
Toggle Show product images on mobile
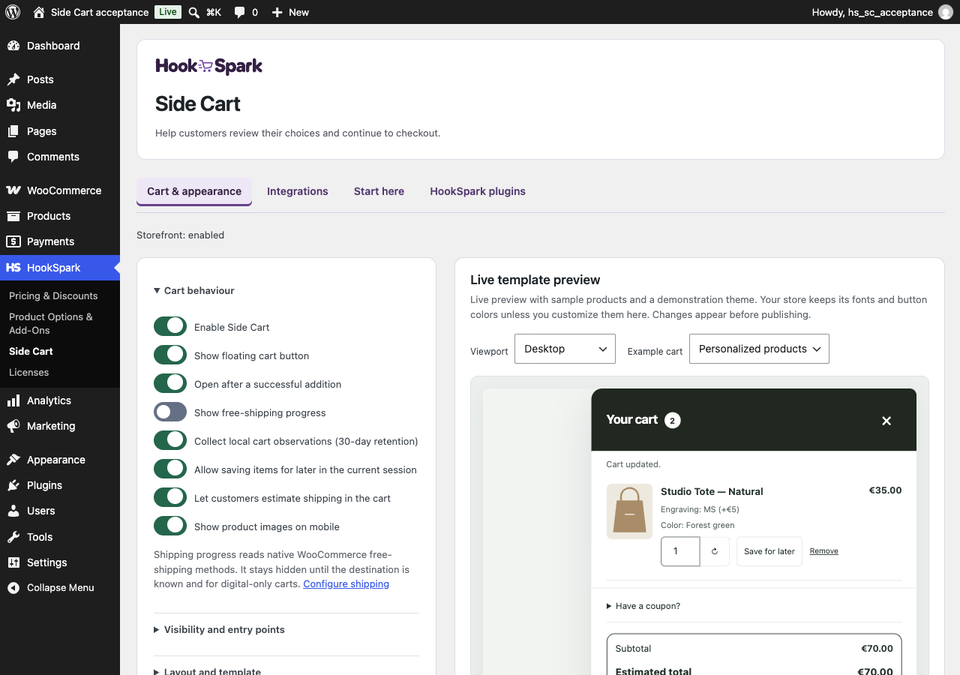(x=170, y=526)
